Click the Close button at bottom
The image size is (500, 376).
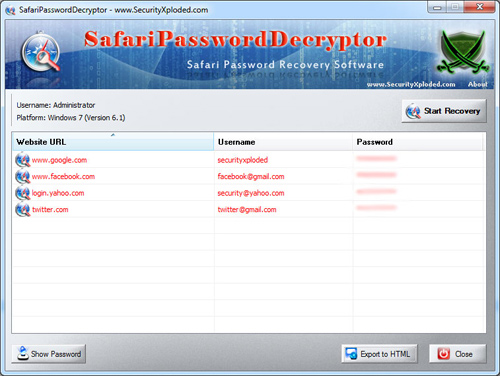(458, 354)
